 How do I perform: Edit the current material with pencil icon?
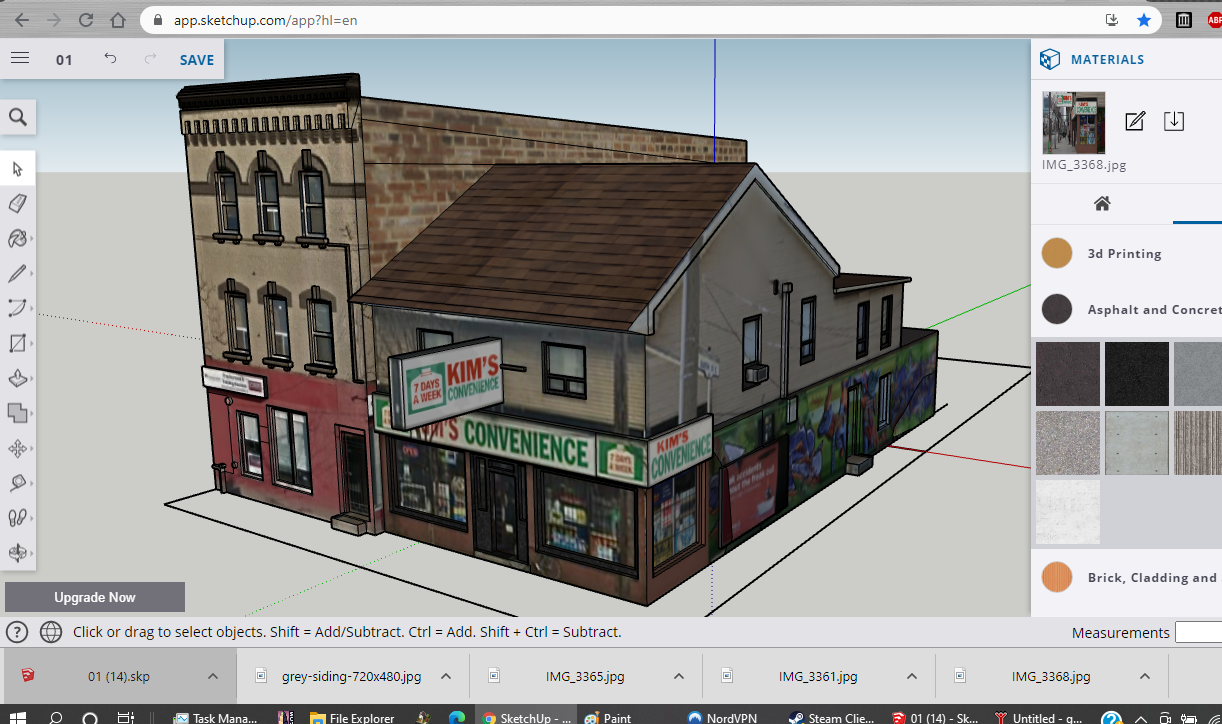click(x=1134, y=121)
